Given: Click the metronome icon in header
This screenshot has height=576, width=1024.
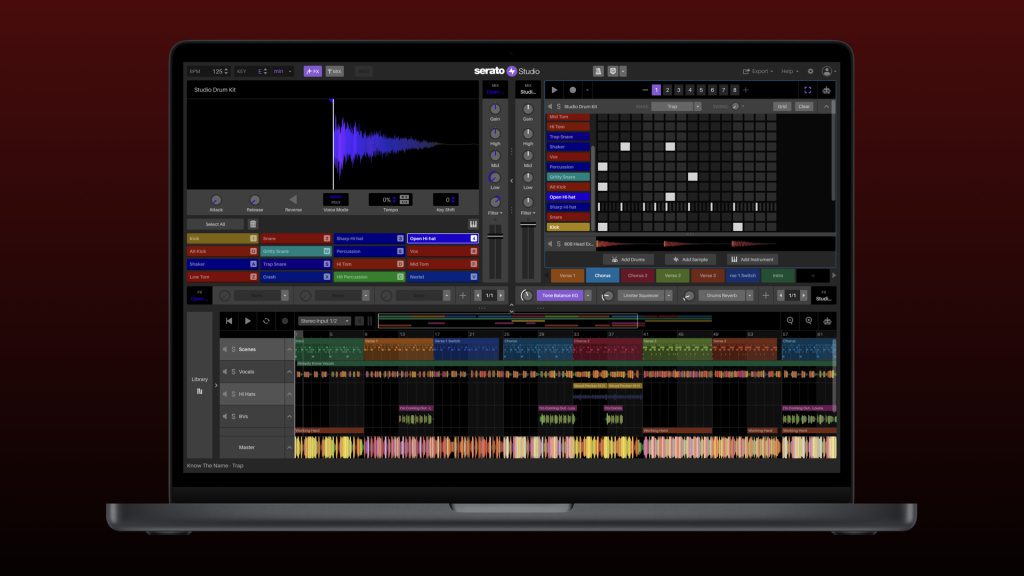Looking at the screenshot, I should [598, 71].
